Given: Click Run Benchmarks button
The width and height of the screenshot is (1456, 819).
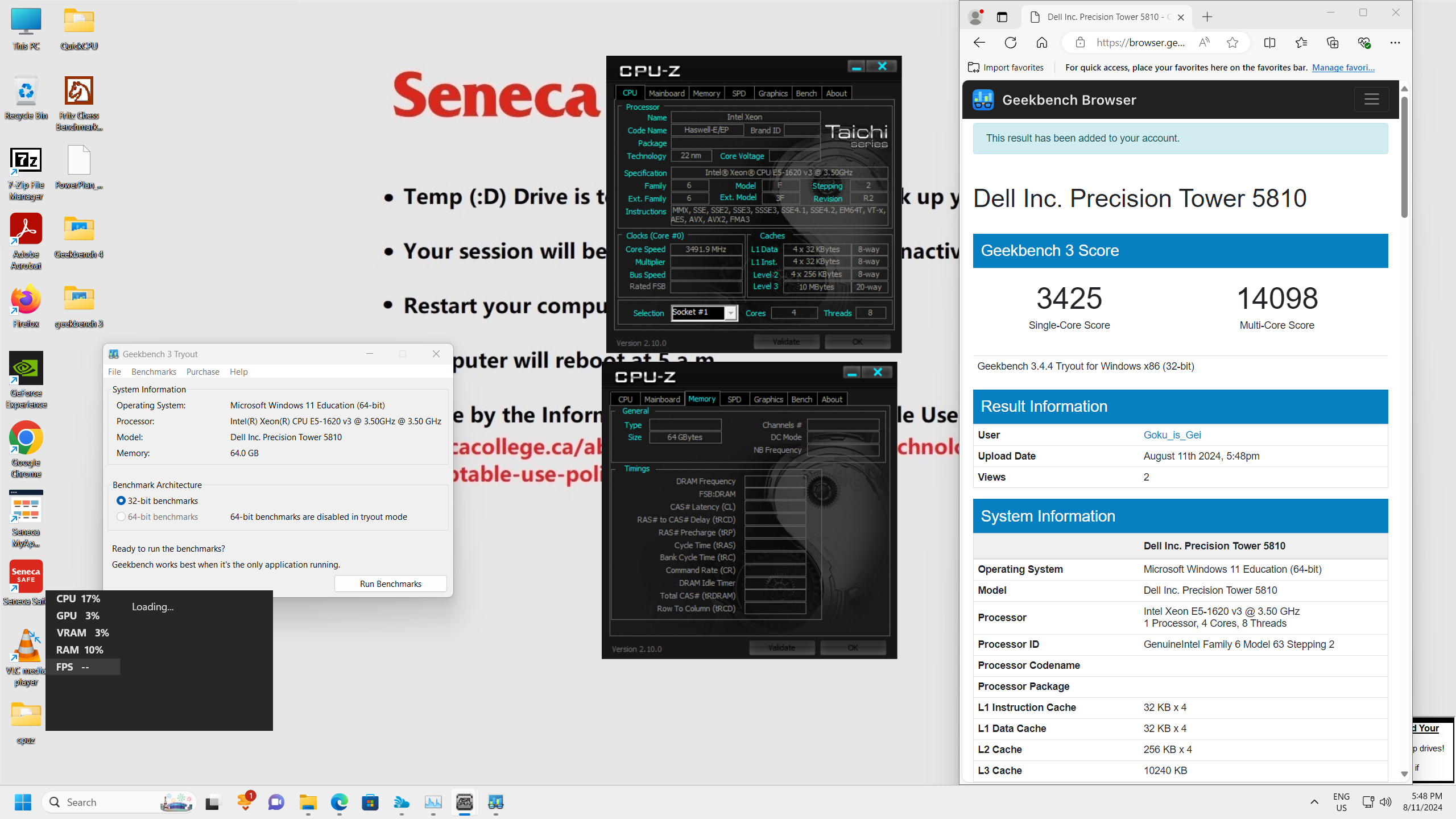Looking at the screenshot, I should (391, 584).
